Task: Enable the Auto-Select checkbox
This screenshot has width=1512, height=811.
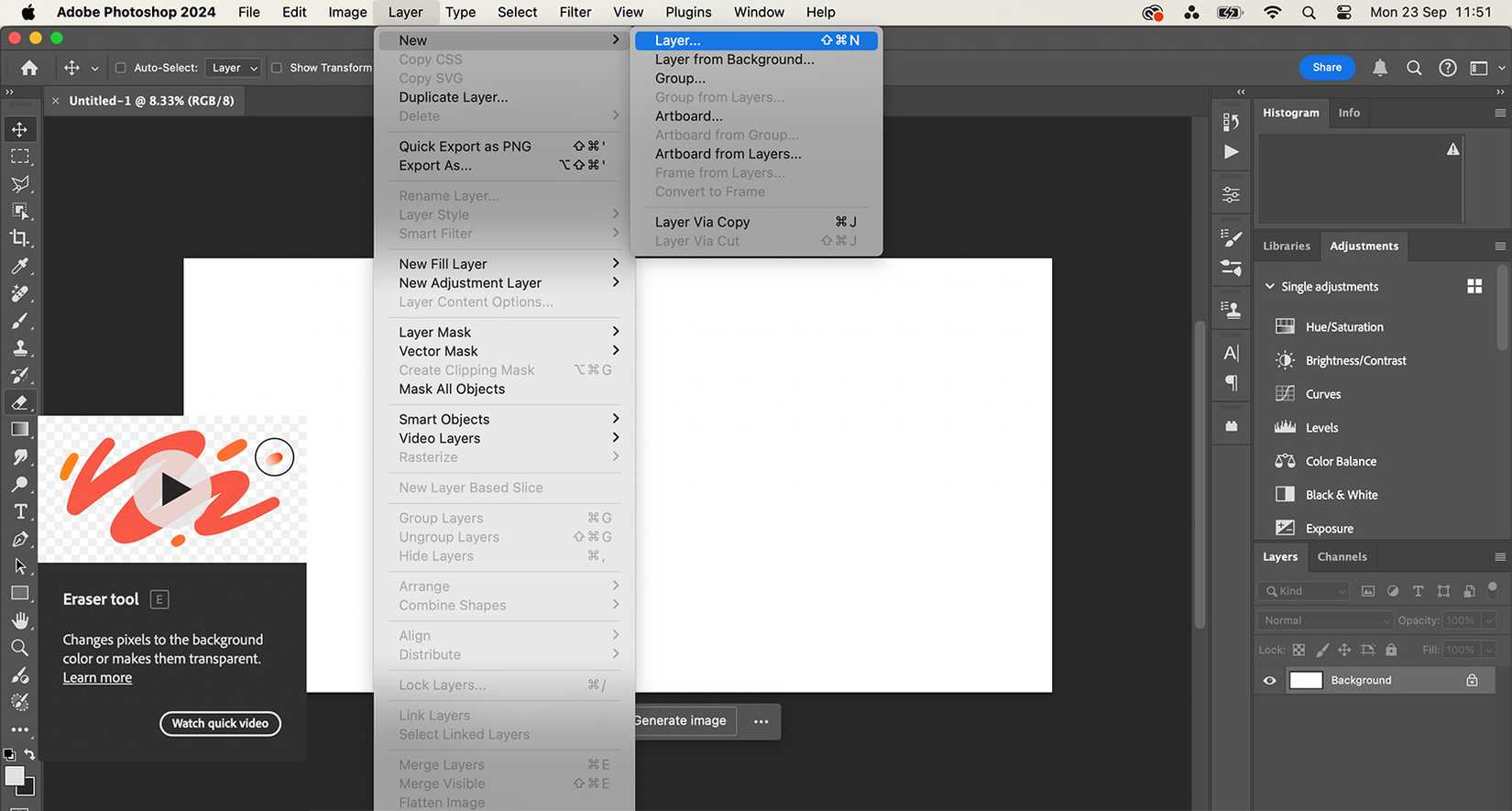Action: [x=120, y=68]
